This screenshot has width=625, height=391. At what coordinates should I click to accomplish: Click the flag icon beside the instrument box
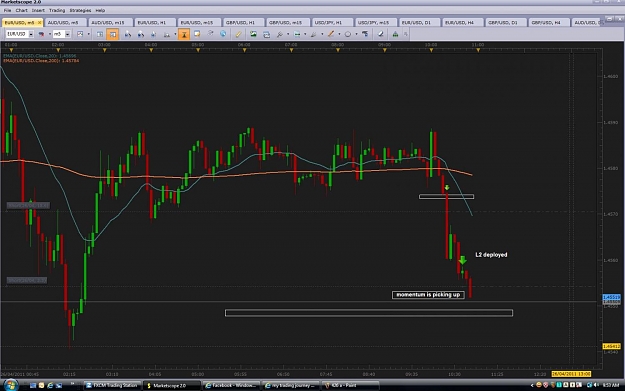(x=41, y=34)
